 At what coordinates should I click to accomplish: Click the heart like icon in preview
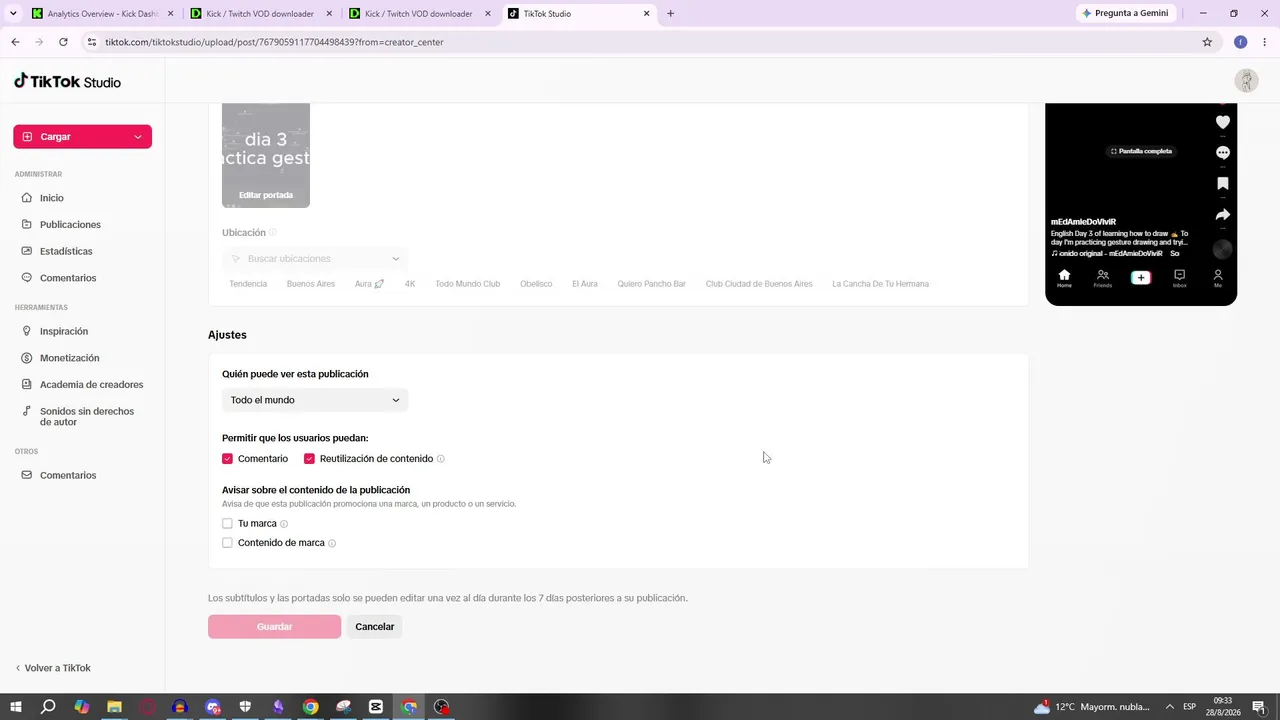1222,122
